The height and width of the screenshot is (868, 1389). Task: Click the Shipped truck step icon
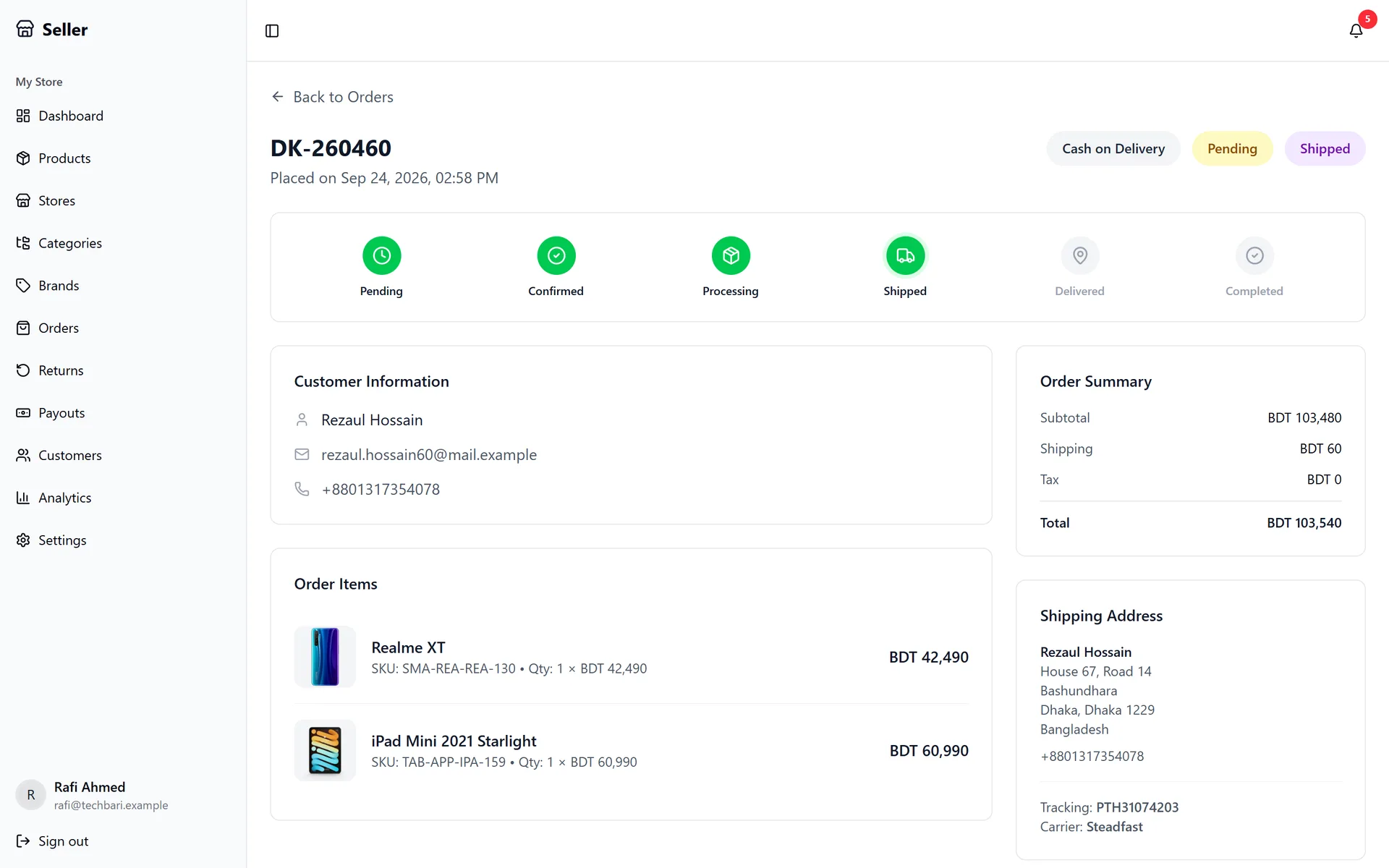(x=906, y=255)
